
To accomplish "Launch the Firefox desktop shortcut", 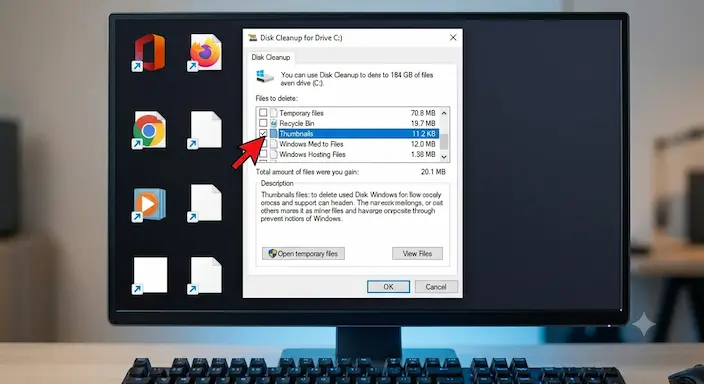I will pos(205,52).
